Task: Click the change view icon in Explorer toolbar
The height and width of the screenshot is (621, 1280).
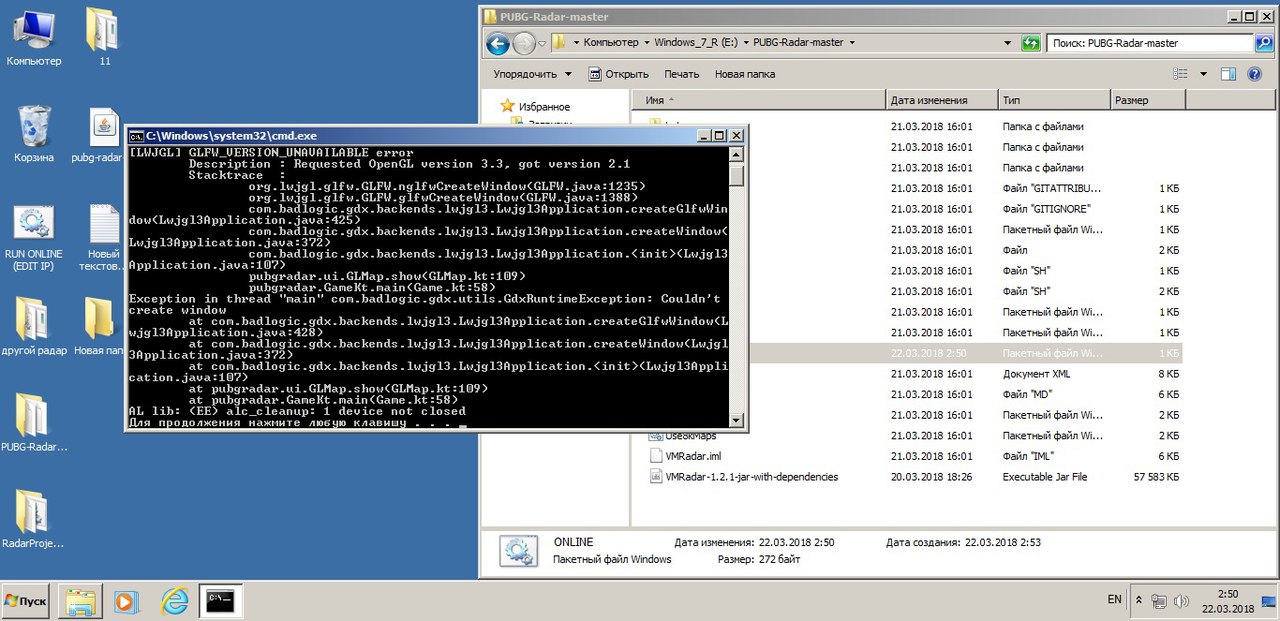Action: (x=1181, y=74)
